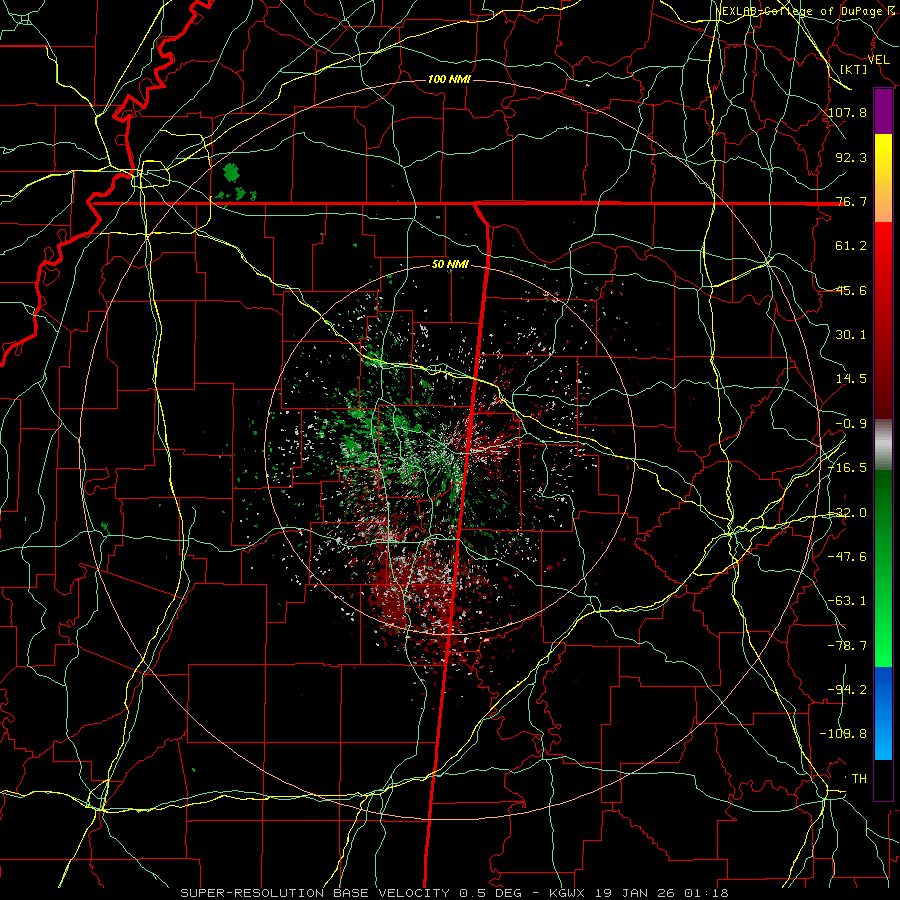Pick the dark TH segment of color bar

(883, 779)
